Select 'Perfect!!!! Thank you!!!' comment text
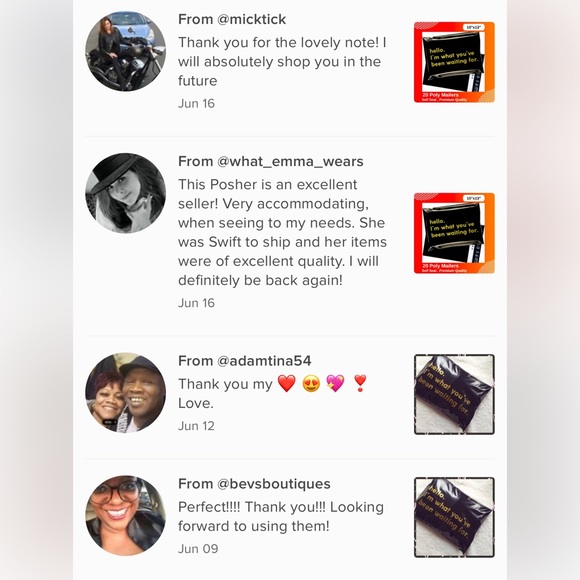580x580 pixels. coord(281,516)
